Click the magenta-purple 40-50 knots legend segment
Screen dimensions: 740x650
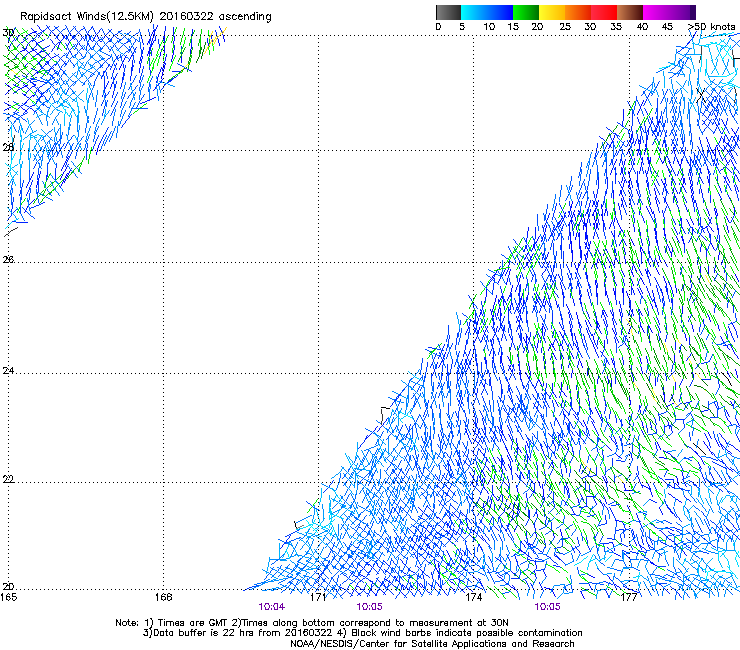(x=669, y=12)
